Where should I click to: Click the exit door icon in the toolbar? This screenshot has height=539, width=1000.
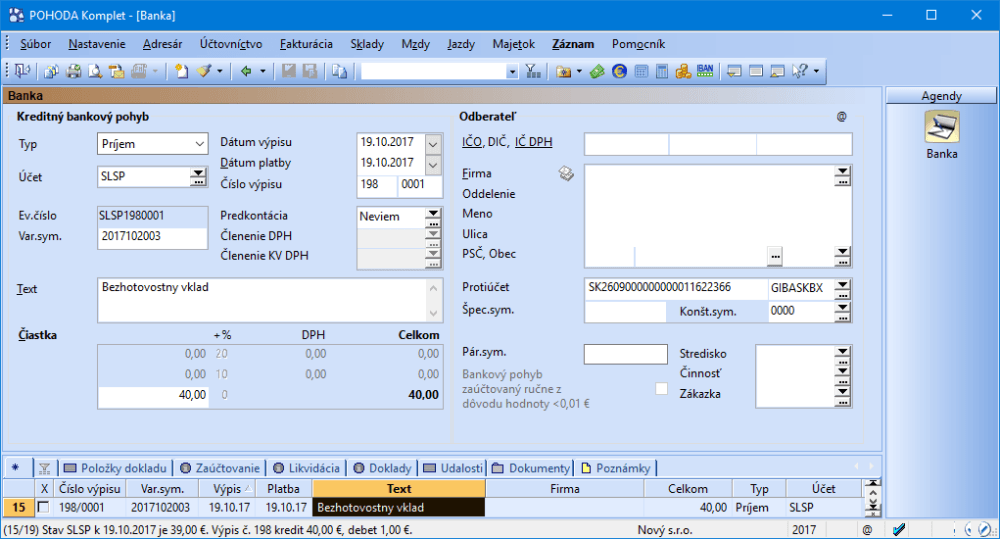point(22,71)
